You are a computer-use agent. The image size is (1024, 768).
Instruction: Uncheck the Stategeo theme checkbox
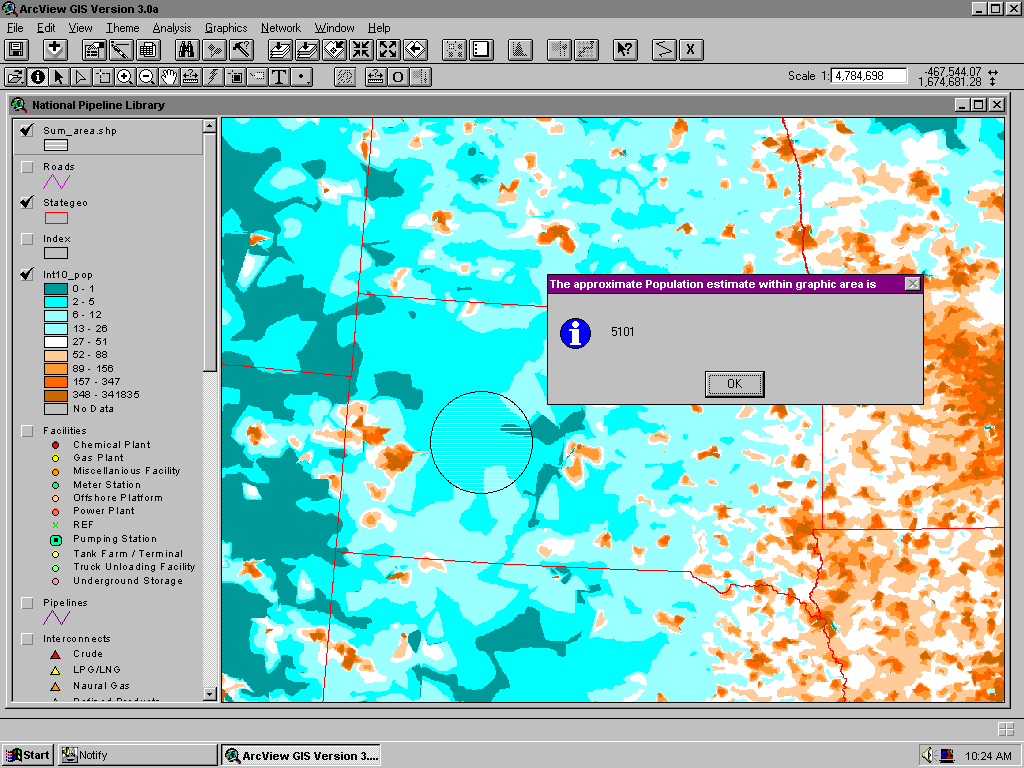(27, 202)
